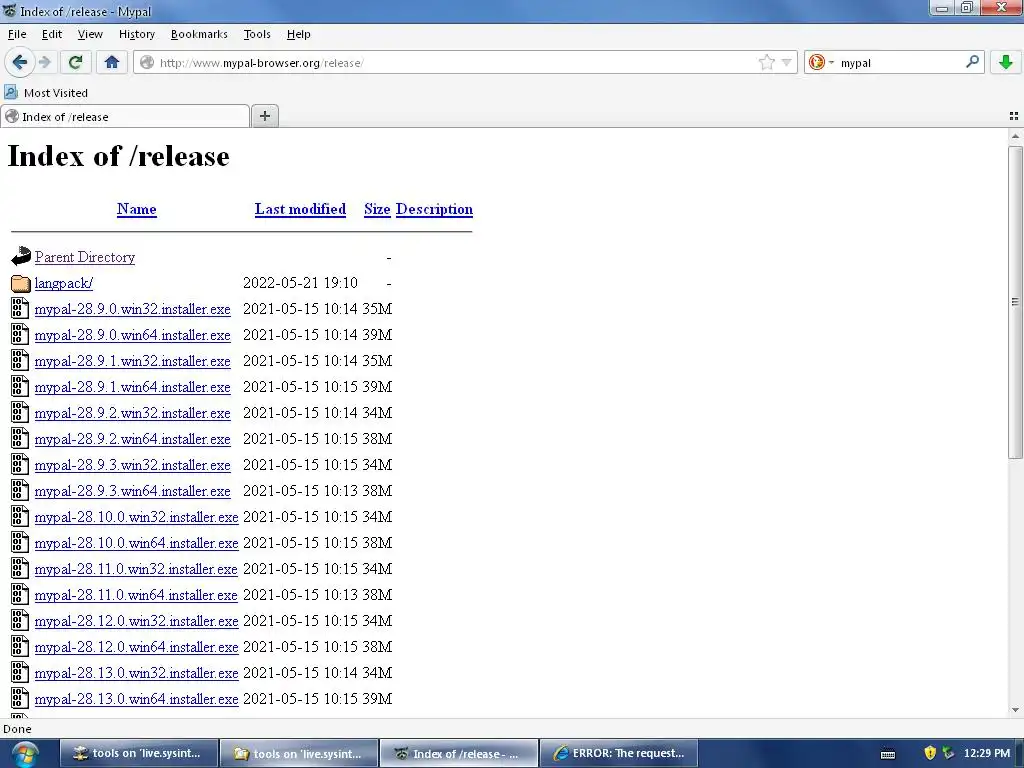
Task: Click the Forward arrow button
Action: pos(45,62)
